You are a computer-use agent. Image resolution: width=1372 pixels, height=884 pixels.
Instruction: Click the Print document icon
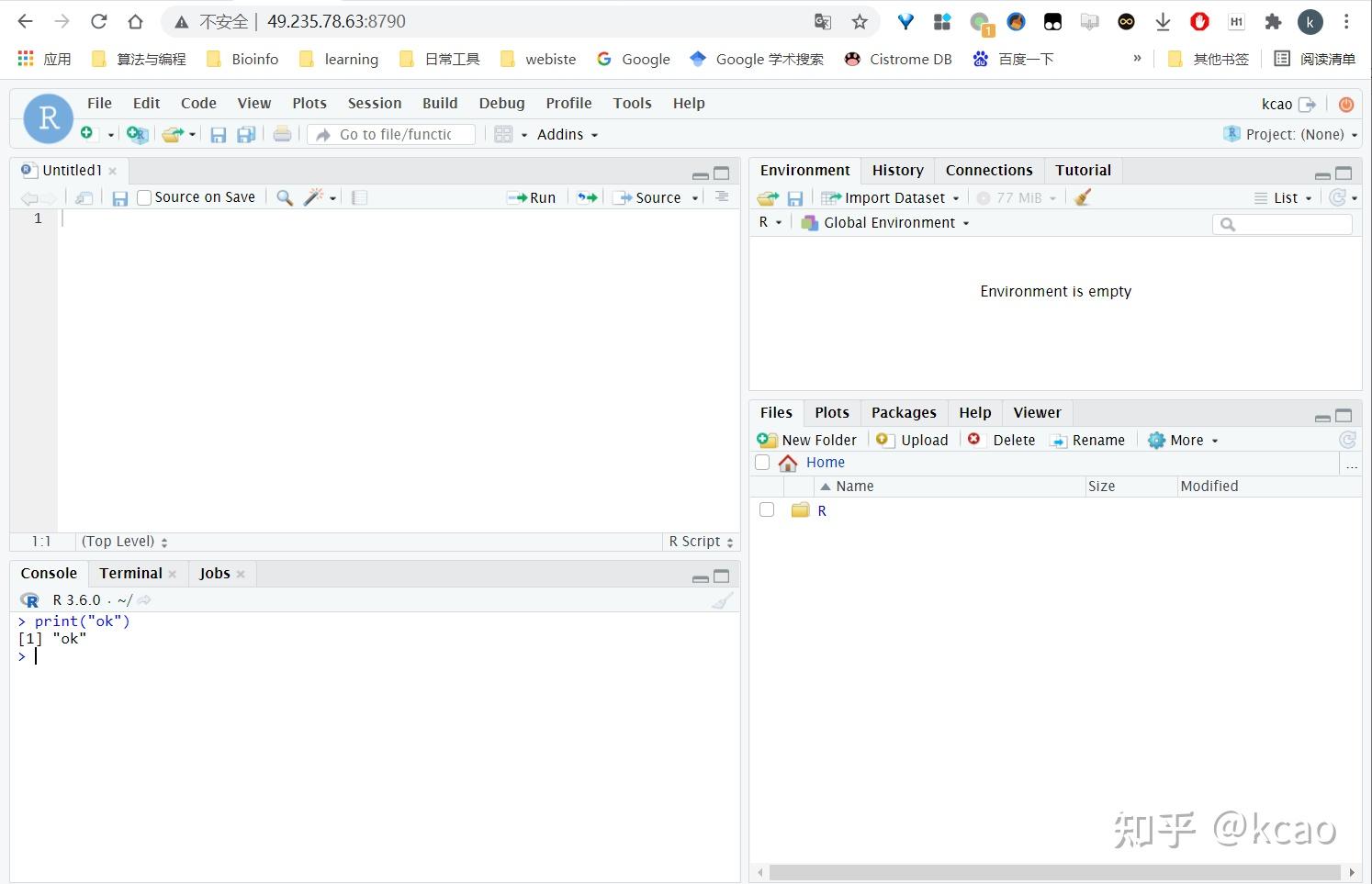pyautogui.click(x=283, y=134)
